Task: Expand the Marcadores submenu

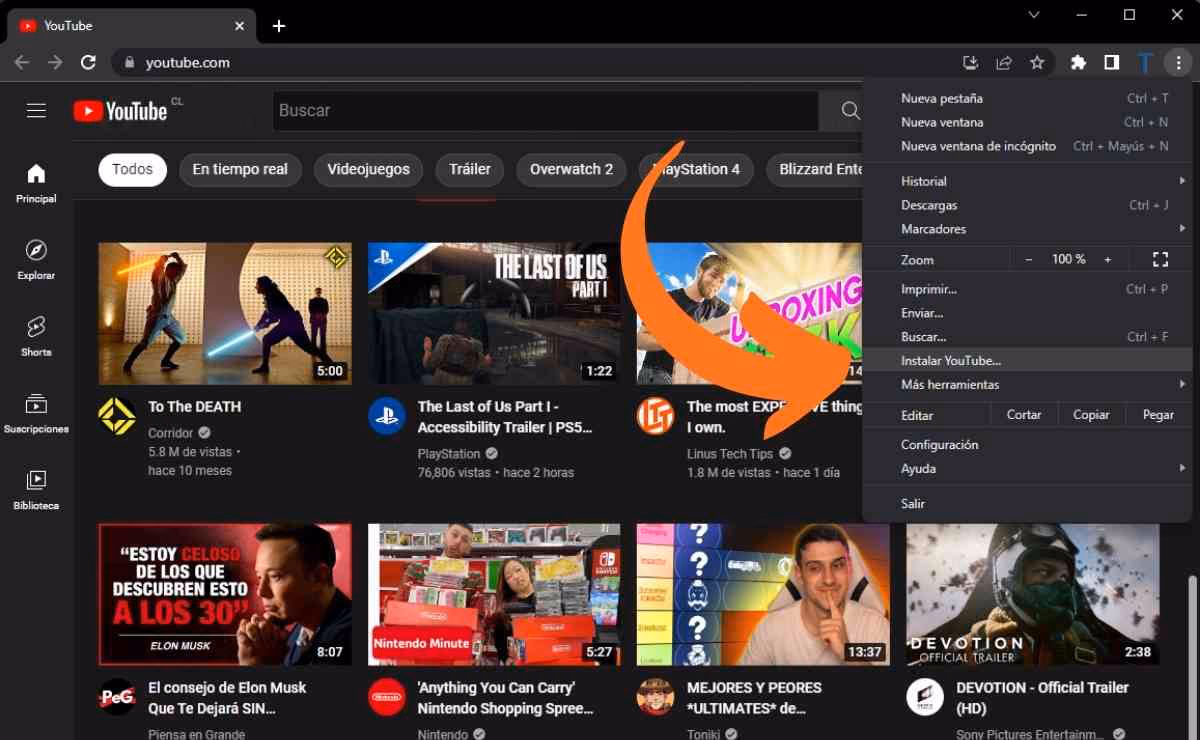Action: click(x=1027, y=229)
